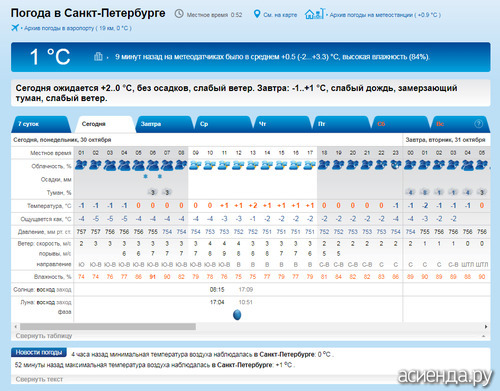Collapse table using small arrow at row end
This screenshot has width=500, height=391.
[x=483, y=336]
